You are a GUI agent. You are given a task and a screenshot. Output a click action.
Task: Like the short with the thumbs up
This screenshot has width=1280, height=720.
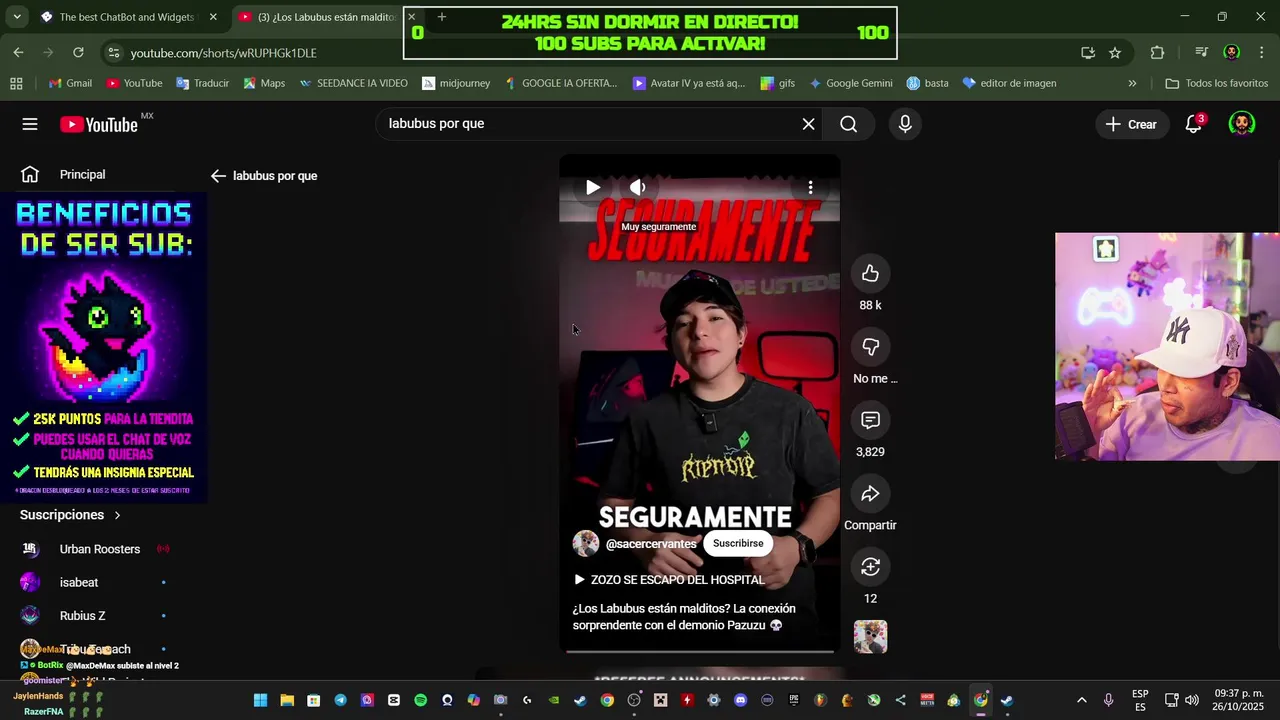point(870,274)
